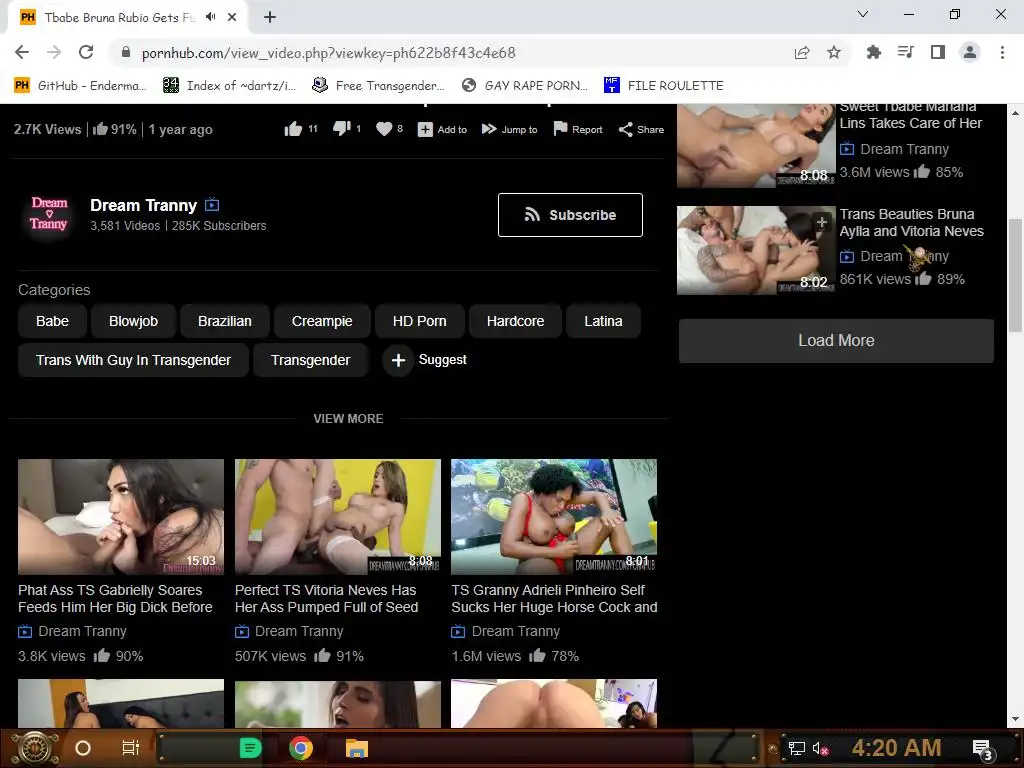View site information via the padlock icon
1024x768 pixels.
[x=126, y=52]
